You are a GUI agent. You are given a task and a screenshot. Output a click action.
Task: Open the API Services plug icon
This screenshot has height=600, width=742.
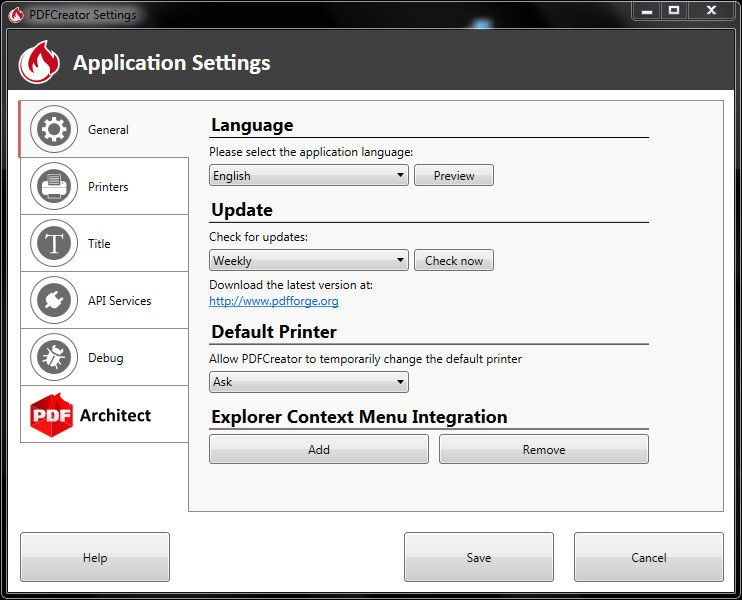pos(54,300)
